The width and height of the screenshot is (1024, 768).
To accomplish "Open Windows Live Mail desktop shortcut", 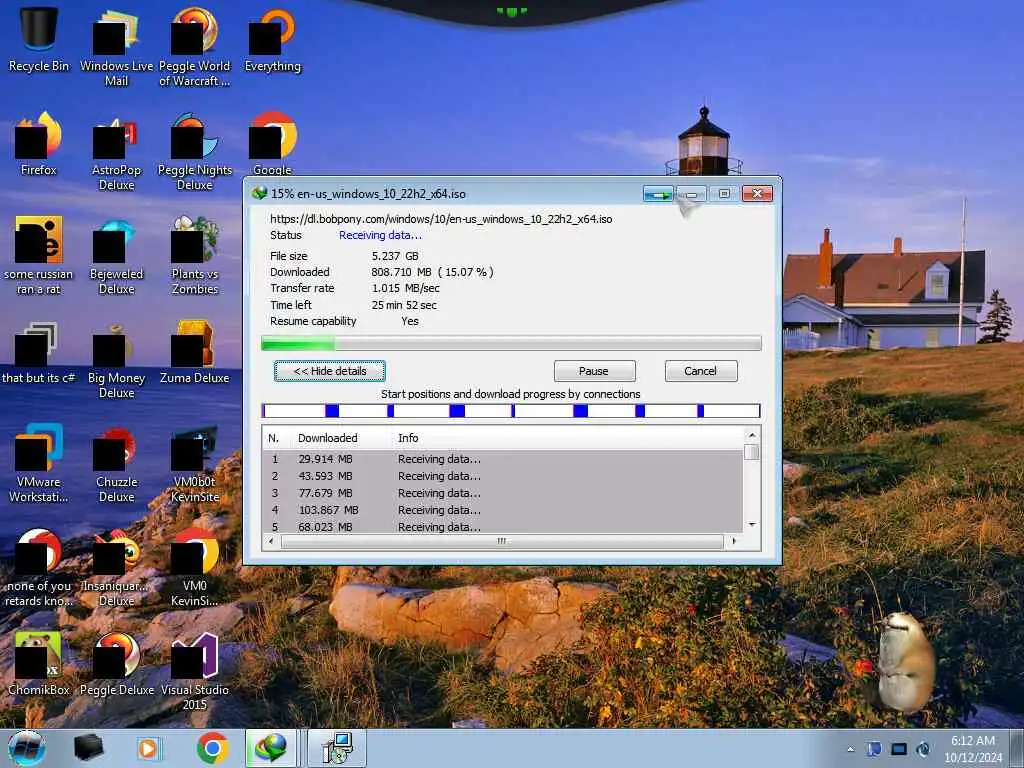I will (x=116, y=46).
